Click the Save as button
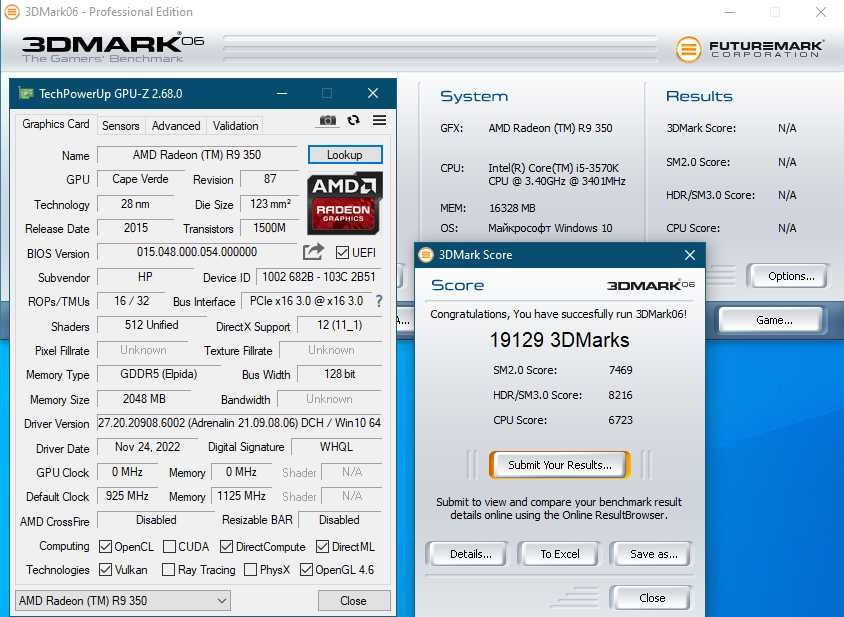 (x=653, y=554)
